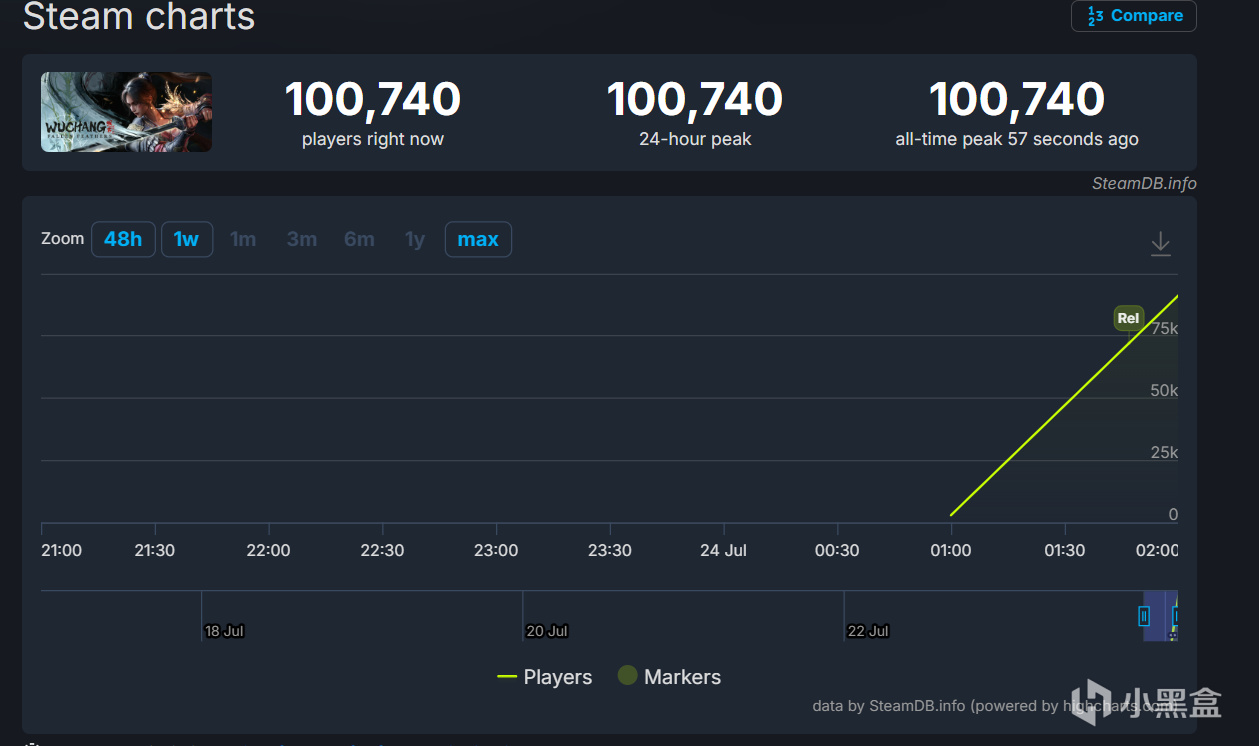Screen dimensions: 1259x746
Task: Select the 1y zoom range
Action: (415, 239)
